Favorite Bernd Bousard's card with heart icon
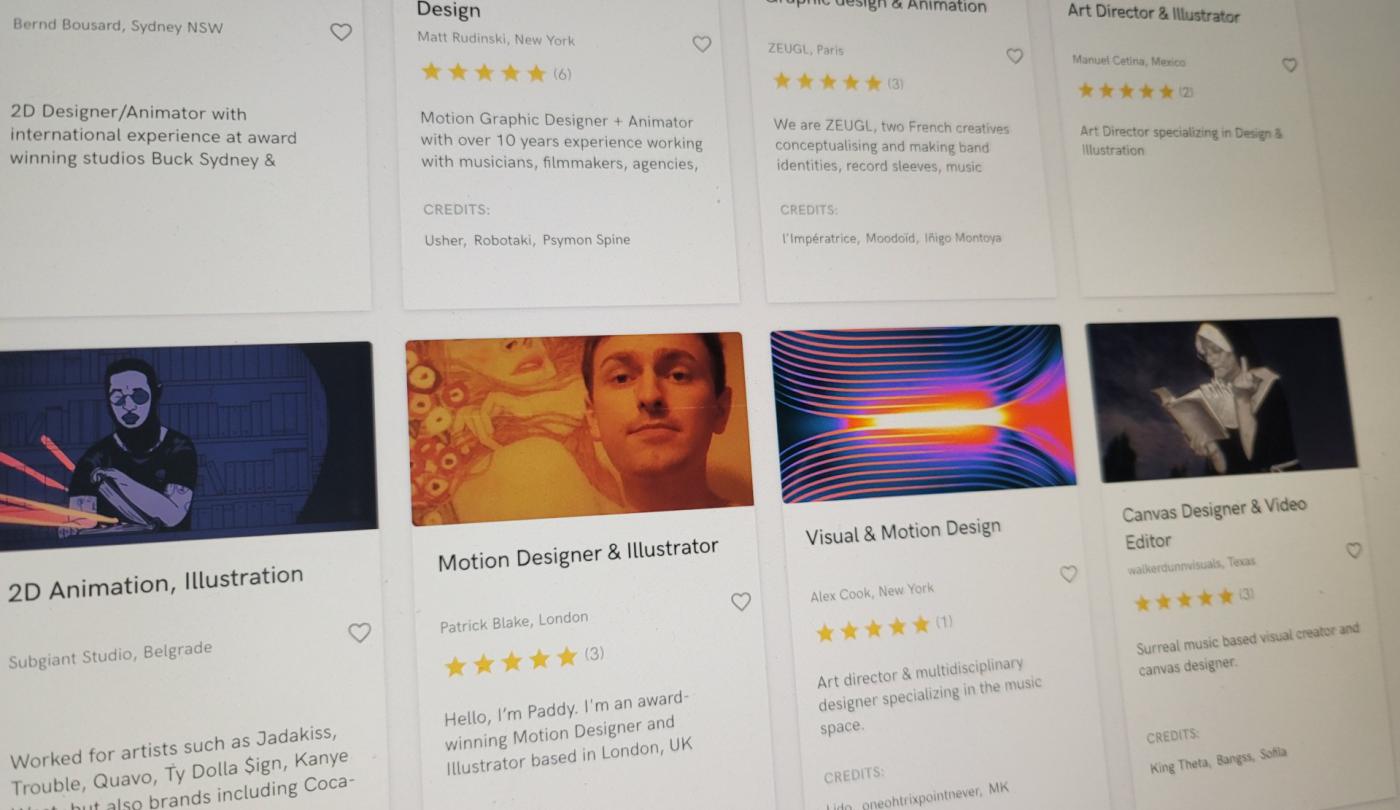Image resolution: width=1400 pixels, height=810 pixels. [341, 32]
